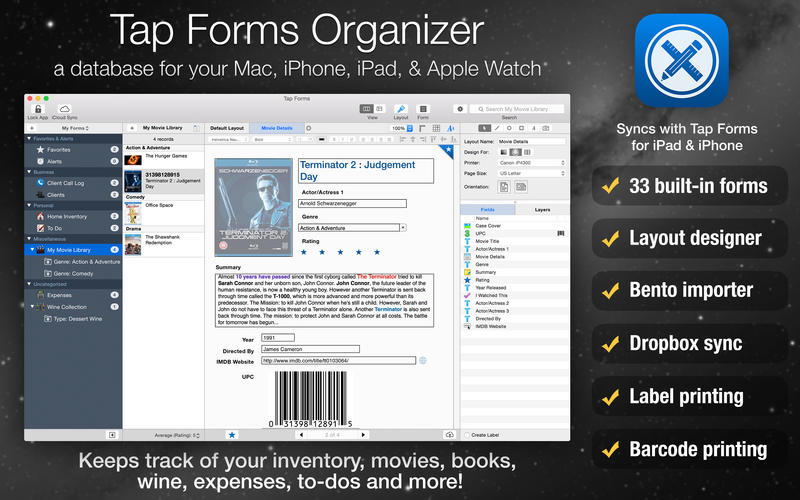Click the globe icon beside IMDB Website

click(423, 360)
